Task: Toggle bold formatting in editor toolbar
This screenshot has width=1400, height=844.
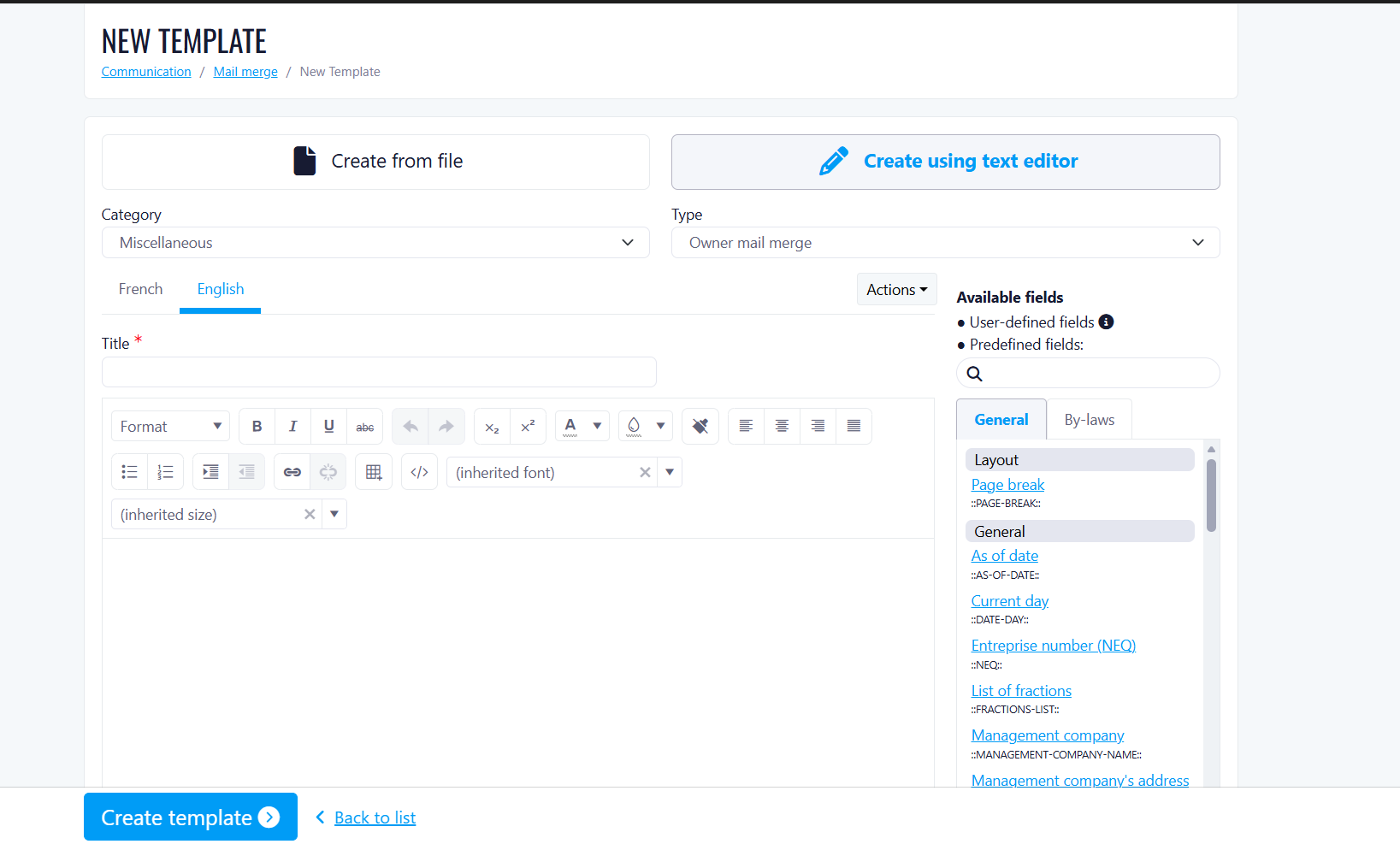Action: [257, 426]
